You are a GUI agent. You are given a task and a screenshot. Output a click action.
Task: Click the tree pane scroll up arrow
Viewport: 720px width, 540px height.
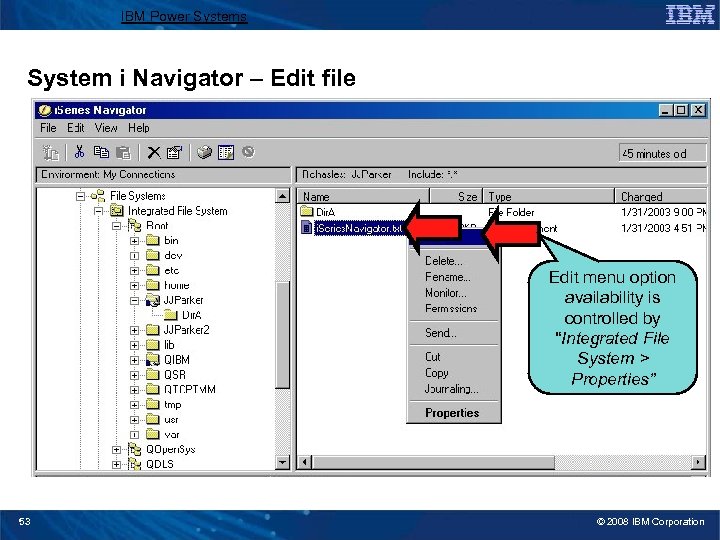click(283, 196)
